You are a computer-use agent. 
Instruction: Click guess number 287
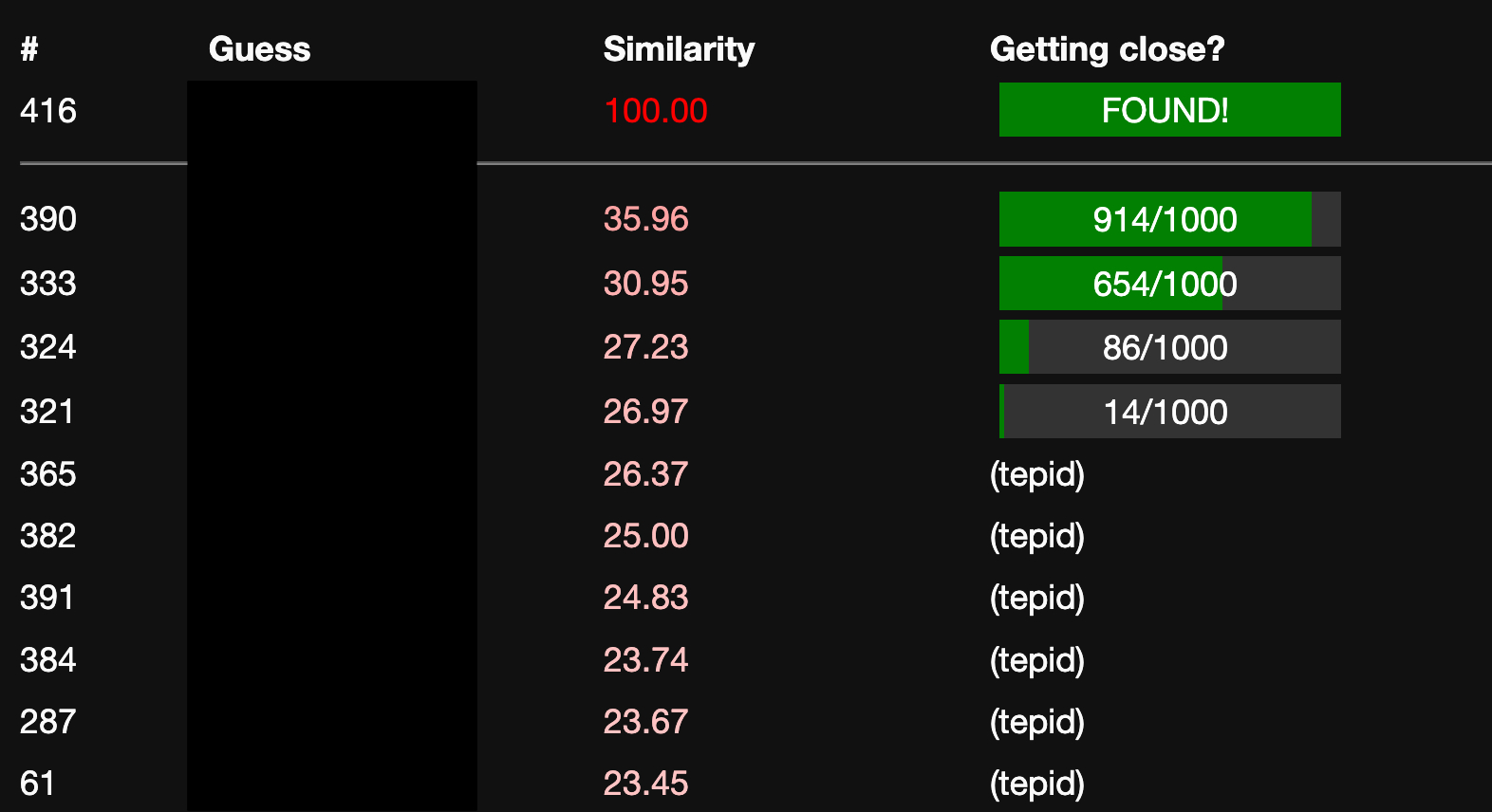48,722
